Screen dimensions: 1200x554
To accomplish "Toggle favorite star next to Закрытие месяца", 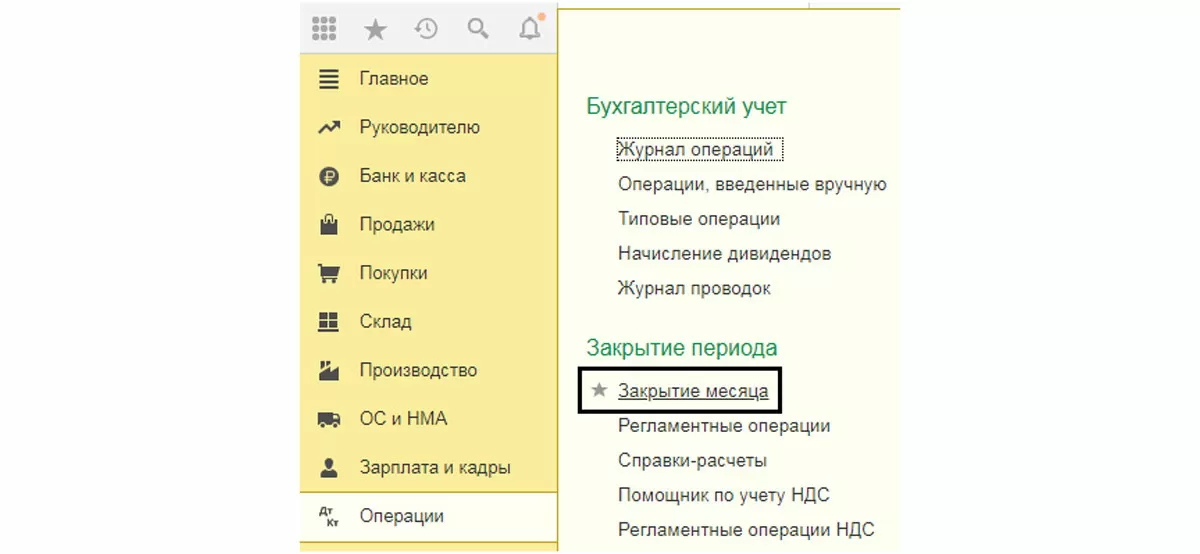I will click(599, 391).
